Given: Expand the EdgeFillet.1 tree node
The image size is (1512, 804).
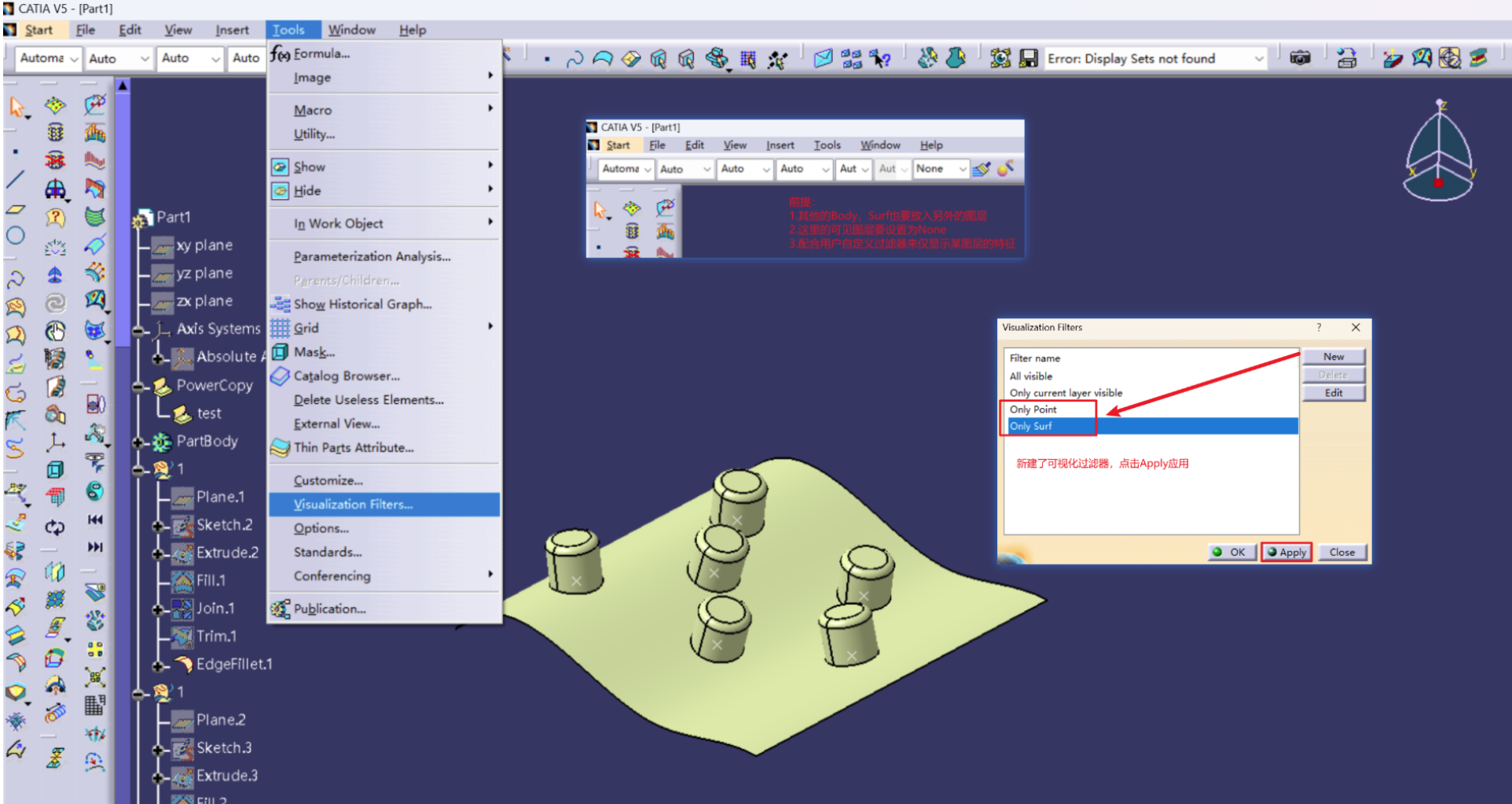Looking at the screenshot, I should 158,666.
